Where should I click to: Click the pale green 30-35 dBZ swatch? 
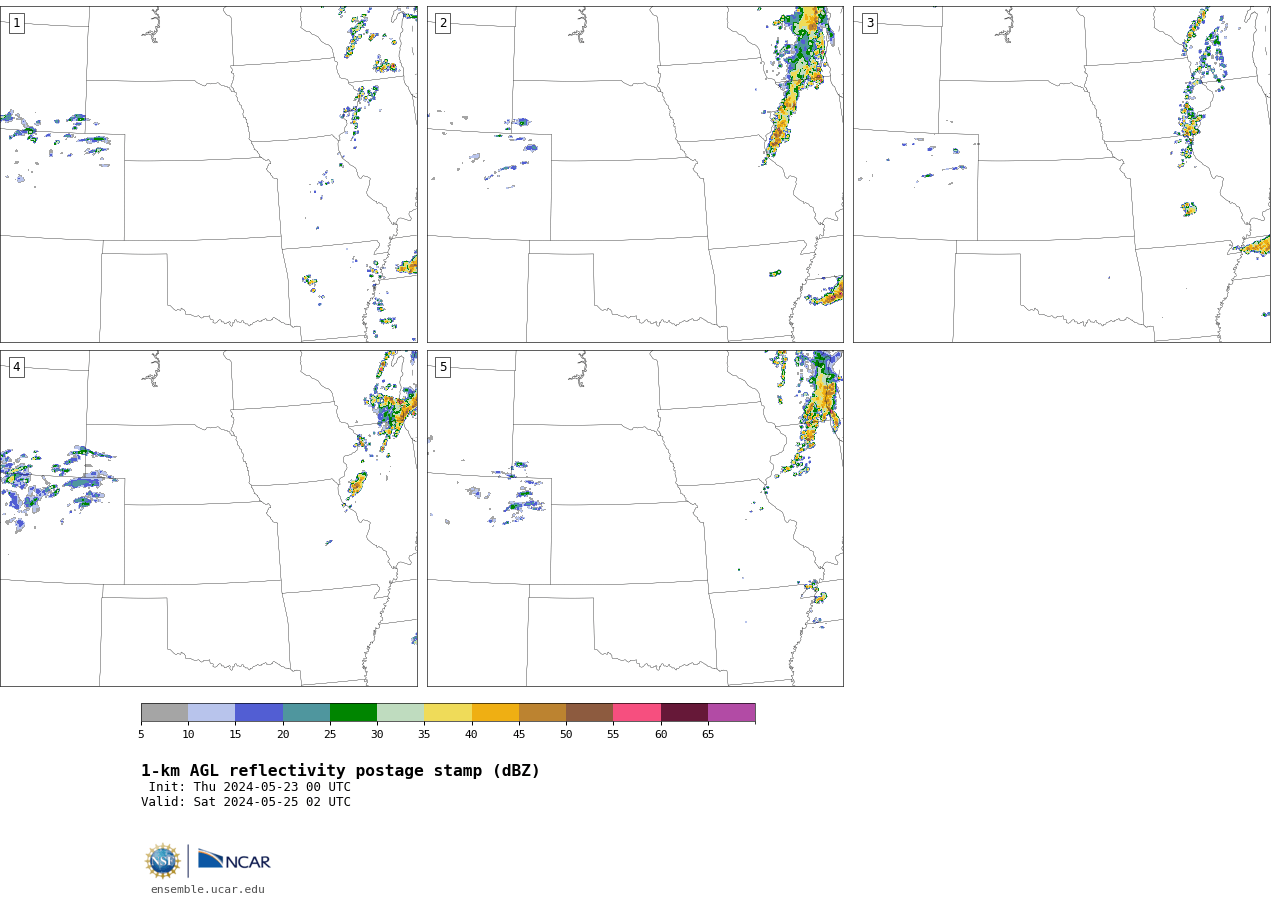[x=401, y=713]
